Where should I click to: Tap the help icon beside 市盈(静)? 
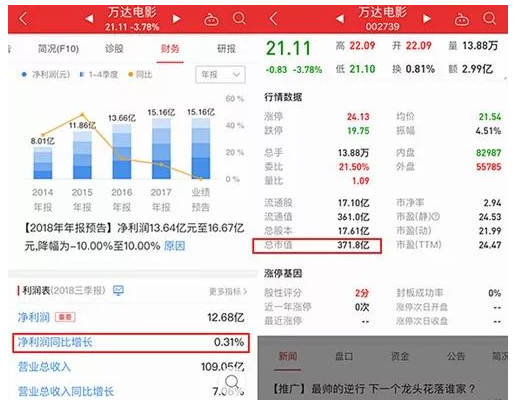[x=436, y=217]
